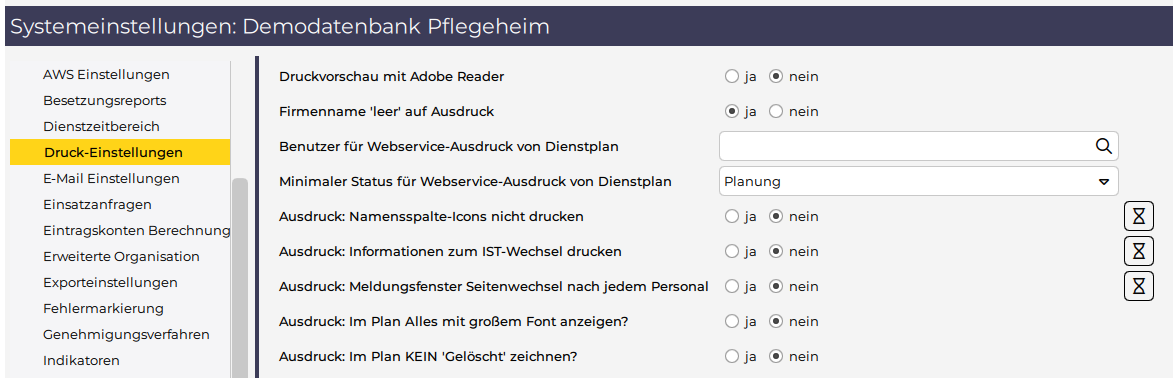
Task: Open Exporteinstellungen section
Action: pyautogui.click(x=111, y=282)
